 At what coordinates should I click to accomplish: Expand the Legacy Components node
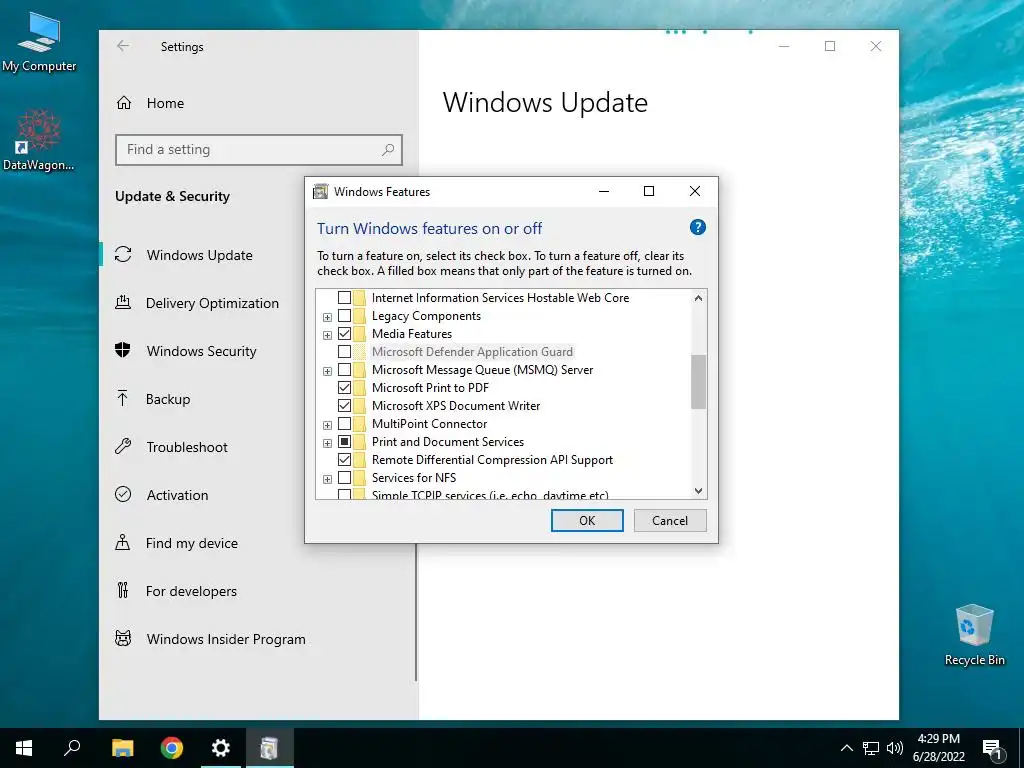(327, 317)
